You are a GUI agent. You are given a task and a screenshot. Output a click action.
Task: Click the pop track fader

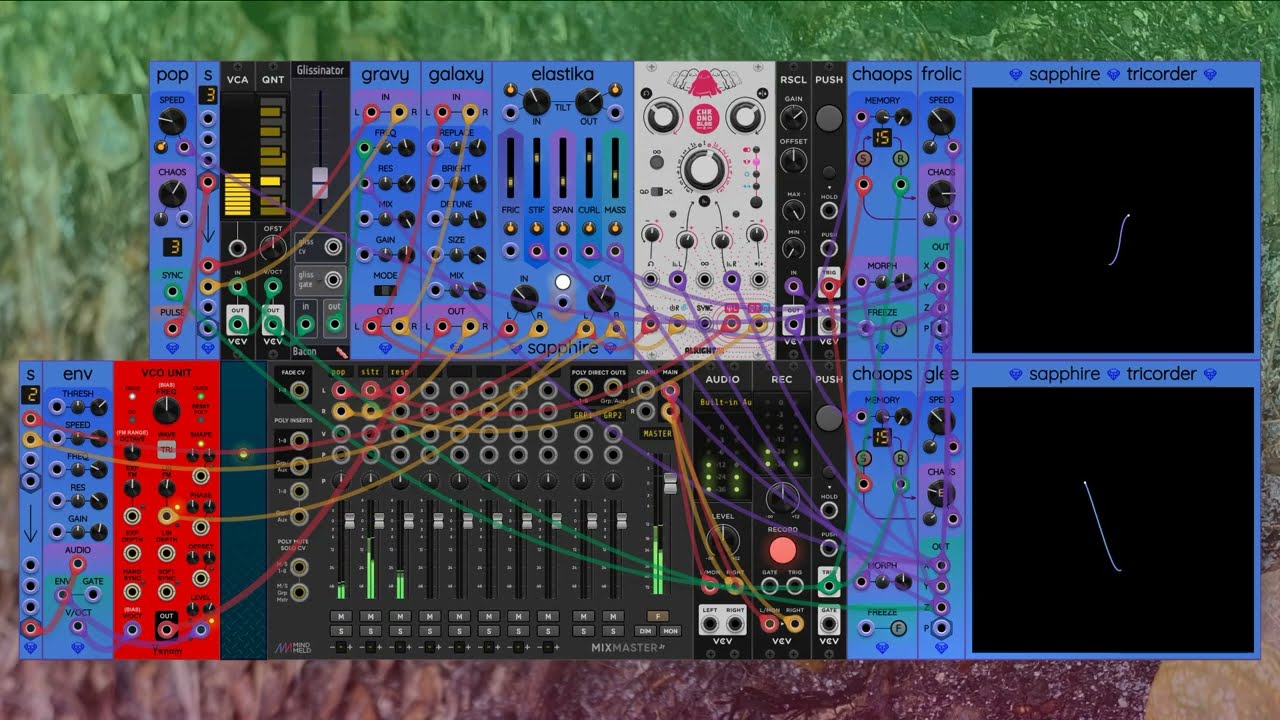tap(349, 520)
